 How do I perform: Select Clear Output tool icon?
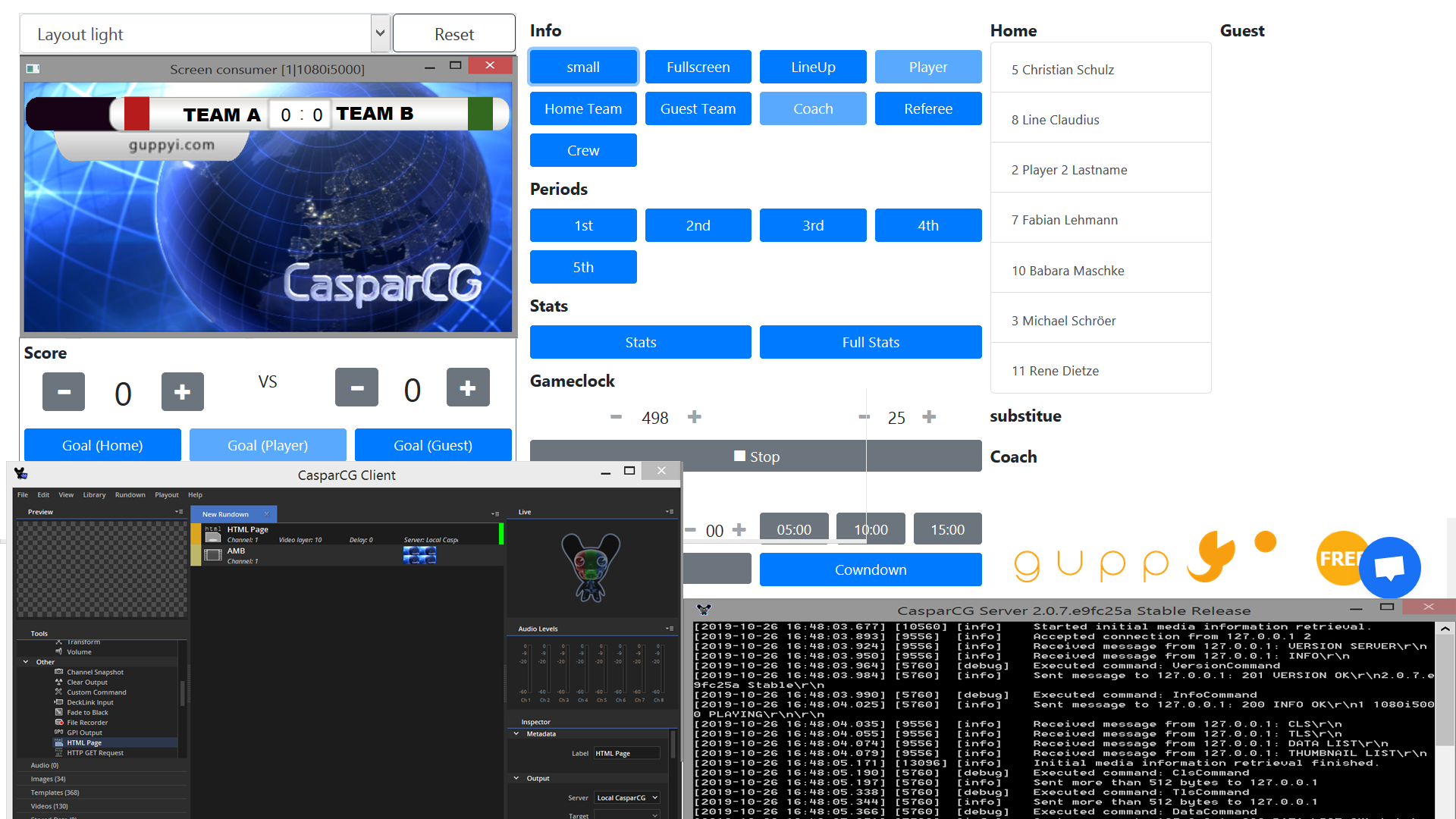pos(59,682)
